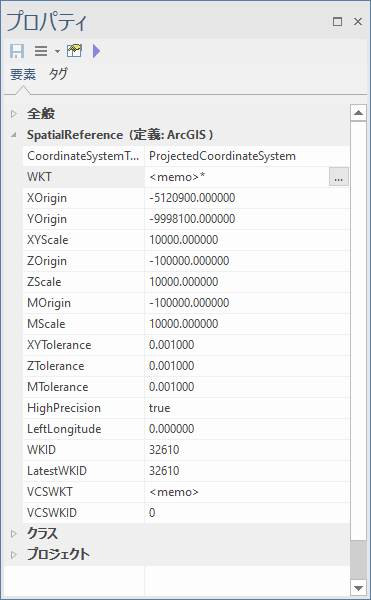Click the ZOrigin value field
This screenshot has width=371, height=600.
247,261
